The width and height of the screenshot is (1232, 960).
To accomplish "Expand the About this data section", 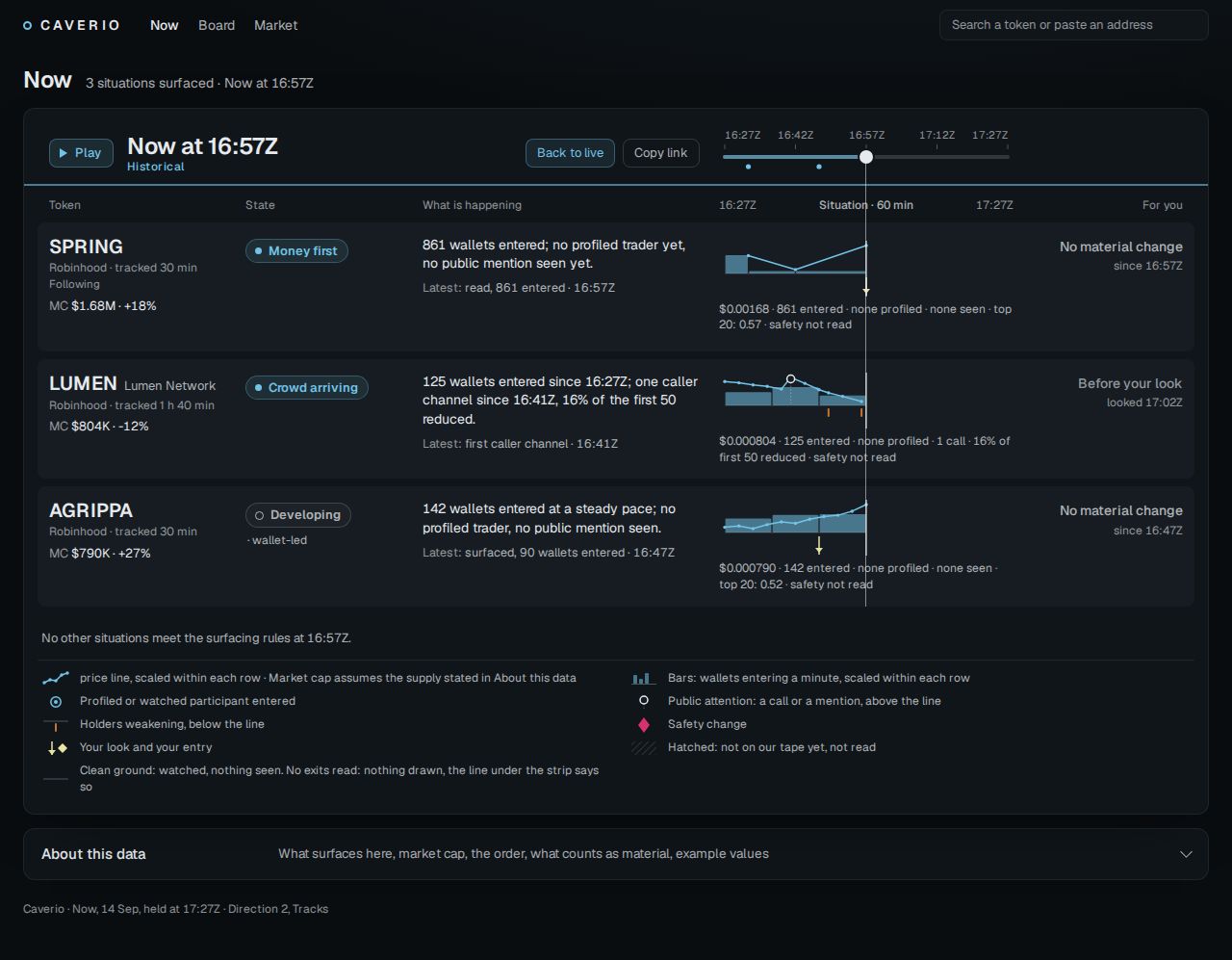I will 616,854.
